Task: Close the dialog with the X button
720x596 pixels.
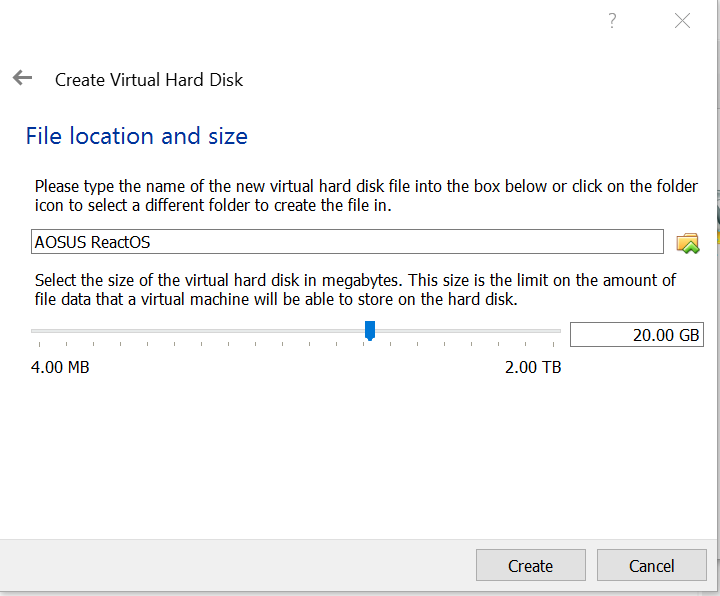Action: click(682, 21)
